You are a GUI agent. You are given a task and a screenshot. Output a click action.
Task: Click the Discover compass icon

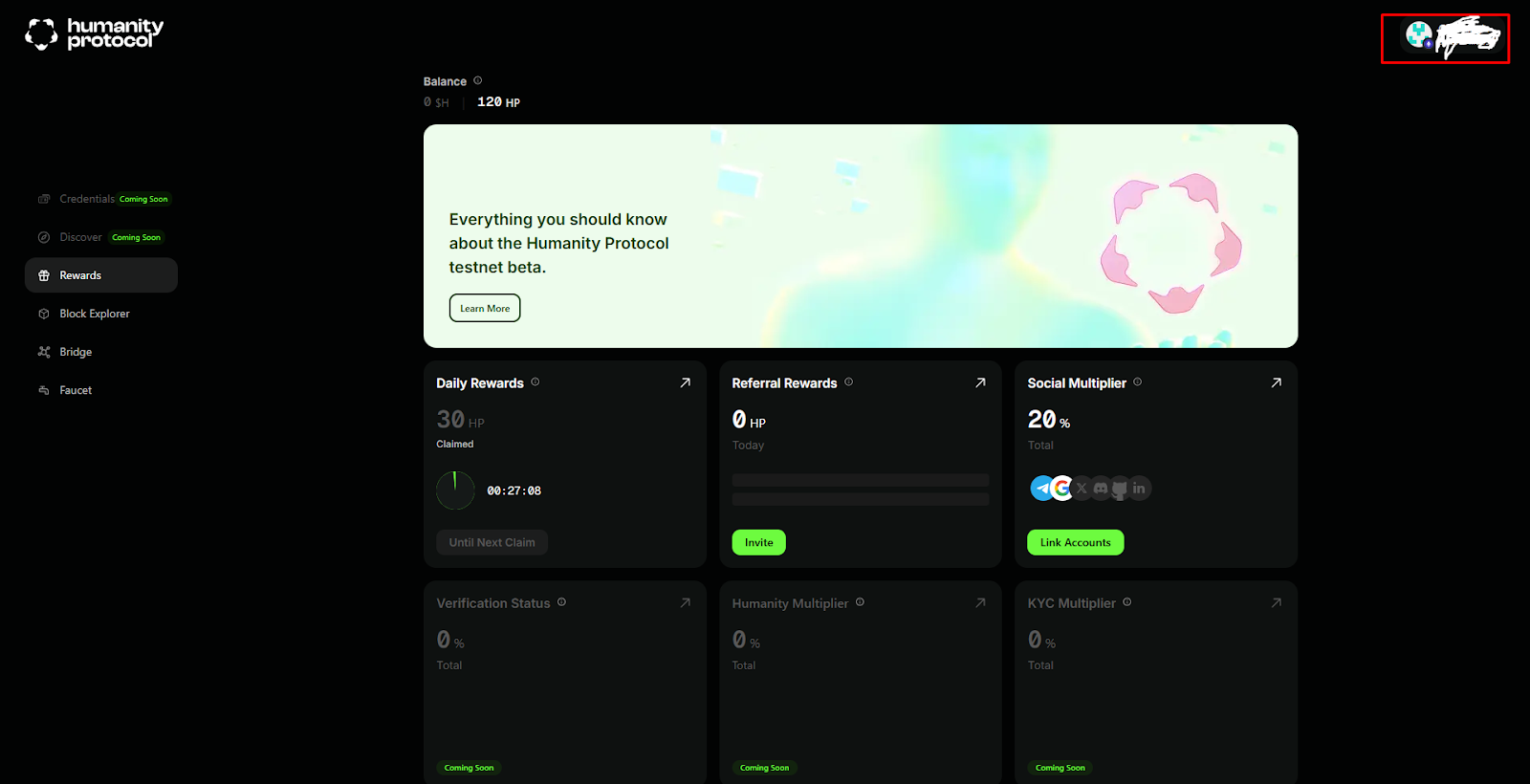point(44,237)
